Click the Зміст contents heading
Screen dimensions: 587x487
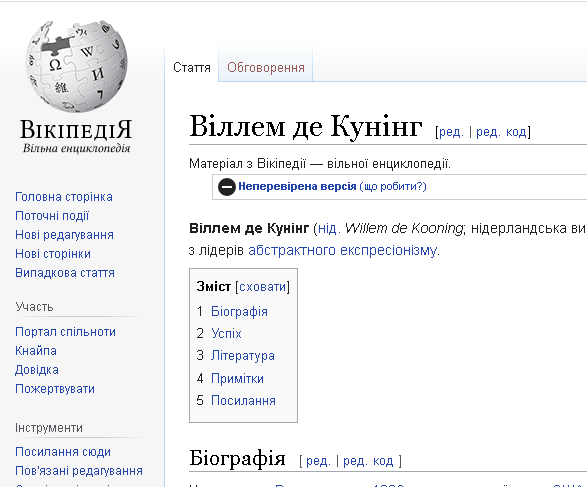pos(213,287)
